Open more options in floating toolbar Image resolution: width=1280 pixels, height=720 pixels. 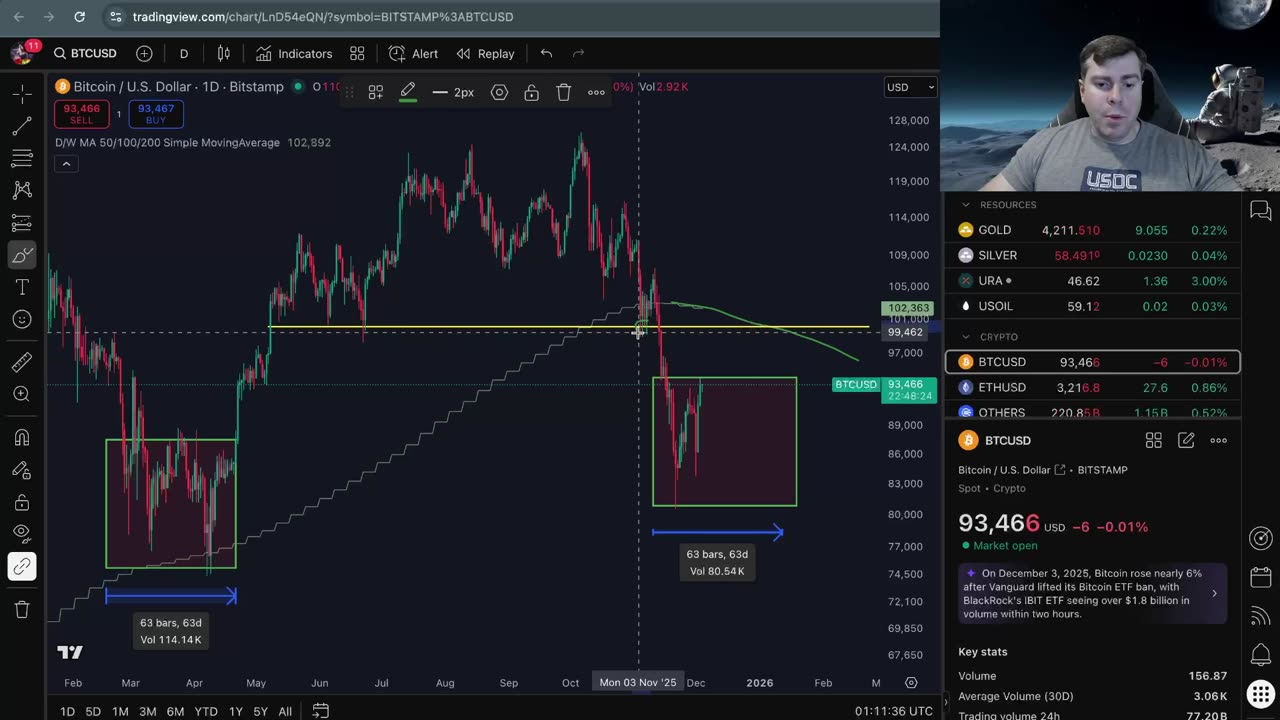click(x=596, y=92)
